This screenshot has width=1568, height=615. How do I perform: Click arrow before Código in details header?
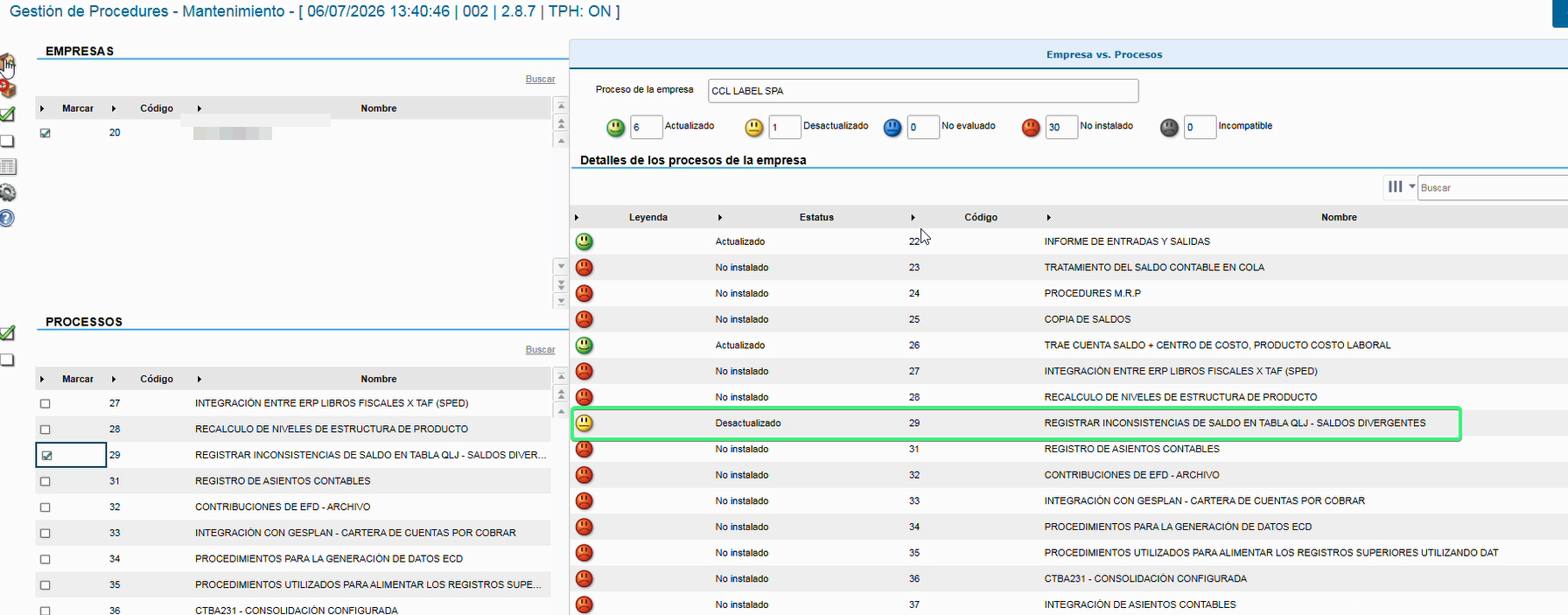coord(913,217)
